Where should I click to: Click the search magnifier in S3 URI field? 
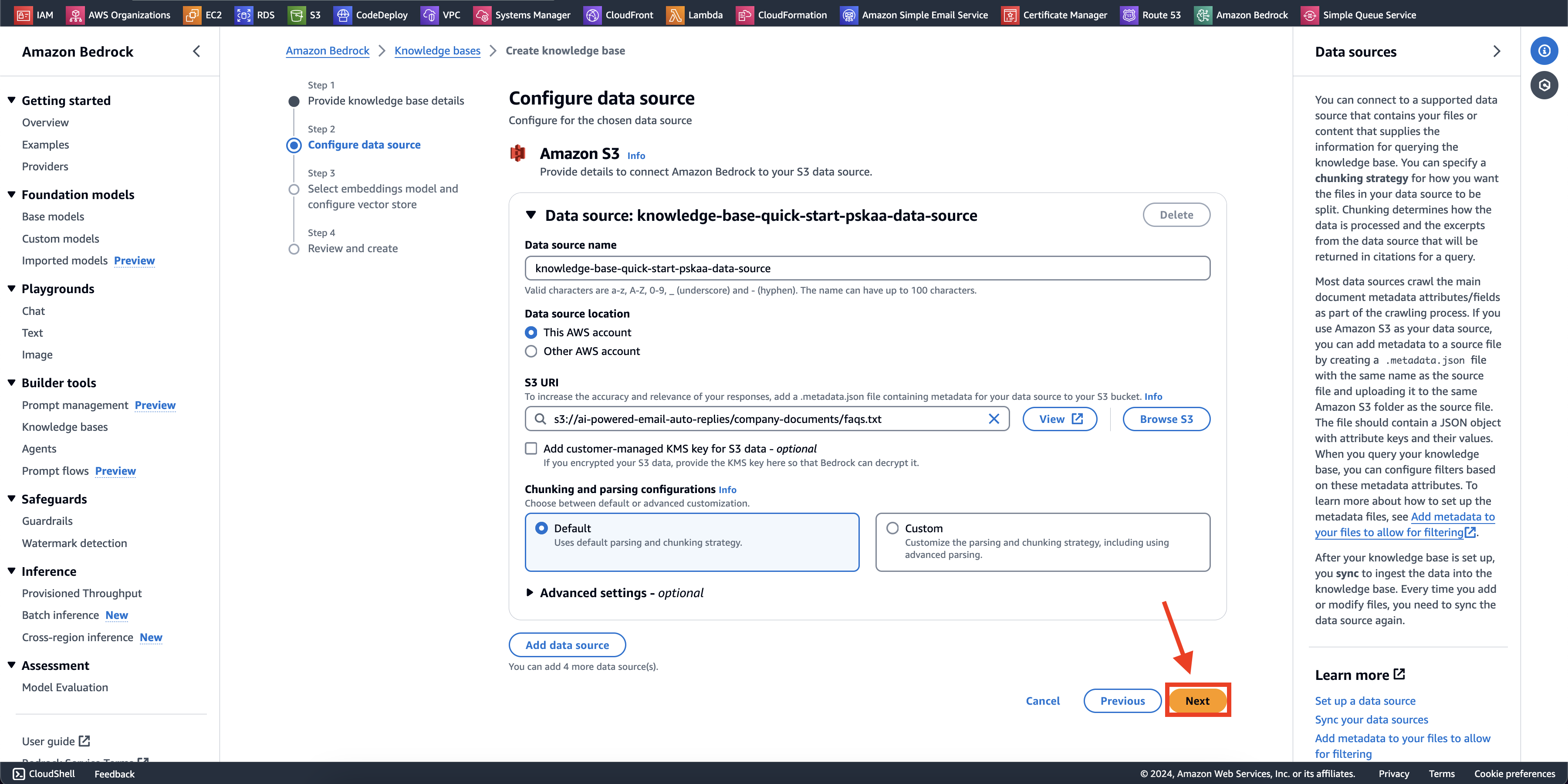click(540, 419)
